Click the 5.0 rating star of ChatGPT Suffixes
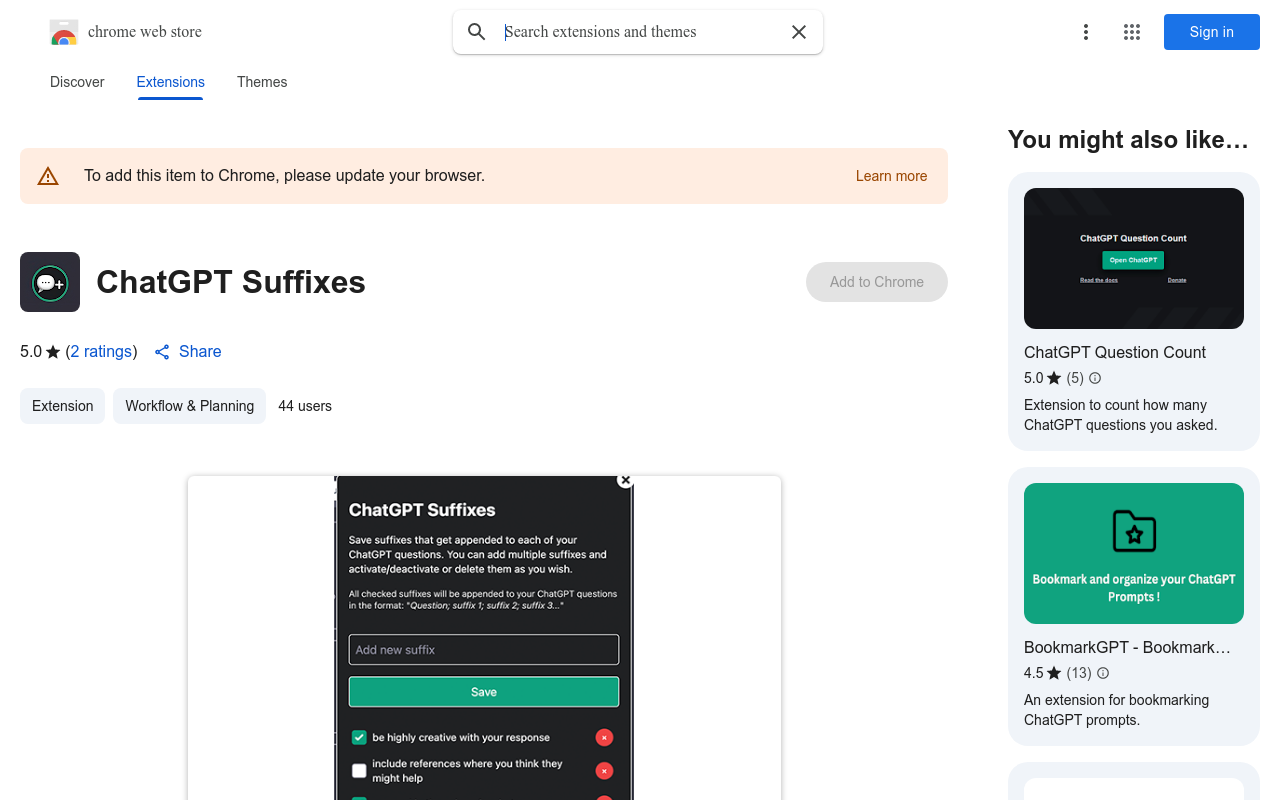This screenshot has height=800, width=1280. point(53,352)
